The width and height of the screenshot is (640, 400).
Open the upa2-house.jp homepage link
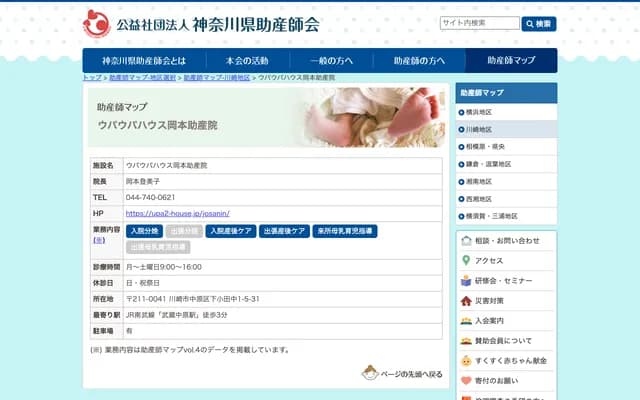coord(175,213)
